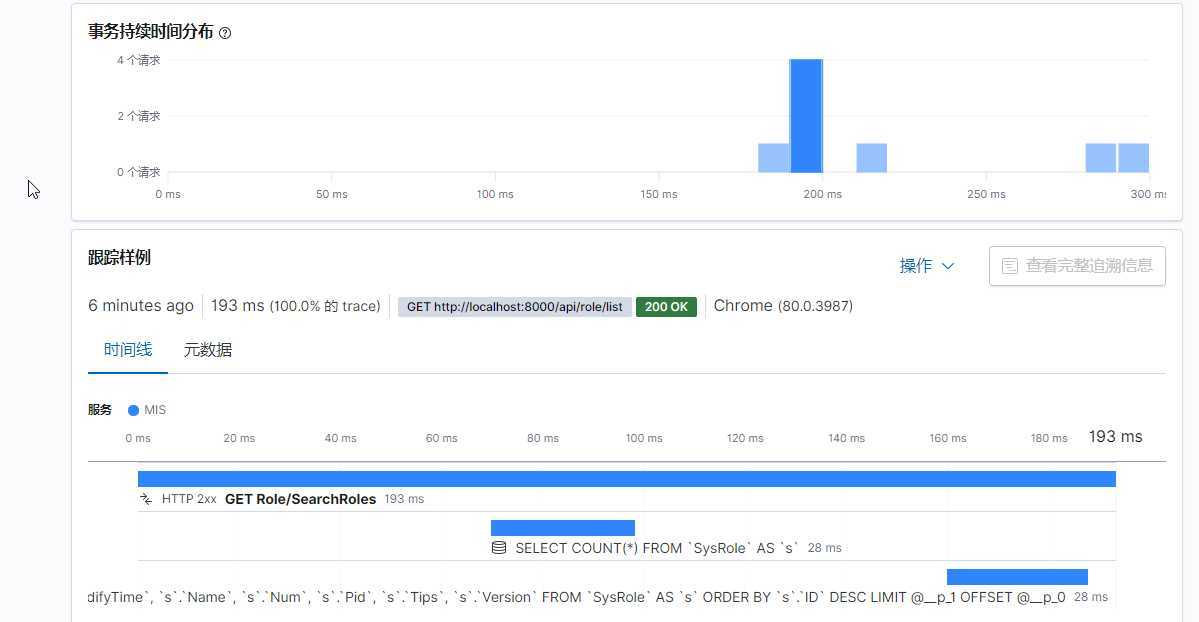The width and height of the screenshot is (1199, 622).
Task: Click the 跟踪样例 section heading
Action: 119,258
